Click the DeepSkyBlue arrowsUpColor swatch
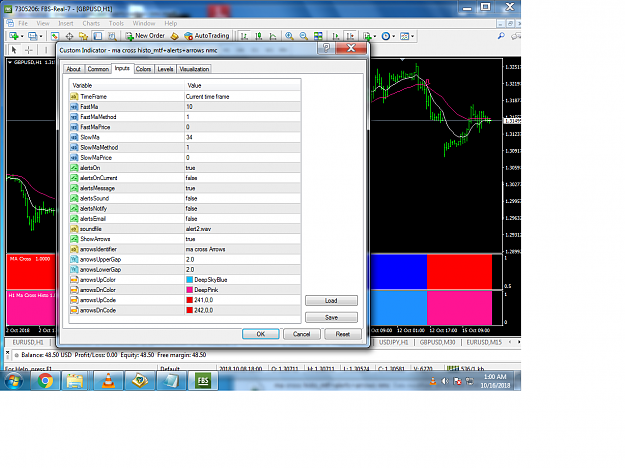This screenshot has height=468, width=625. (189, 280)
